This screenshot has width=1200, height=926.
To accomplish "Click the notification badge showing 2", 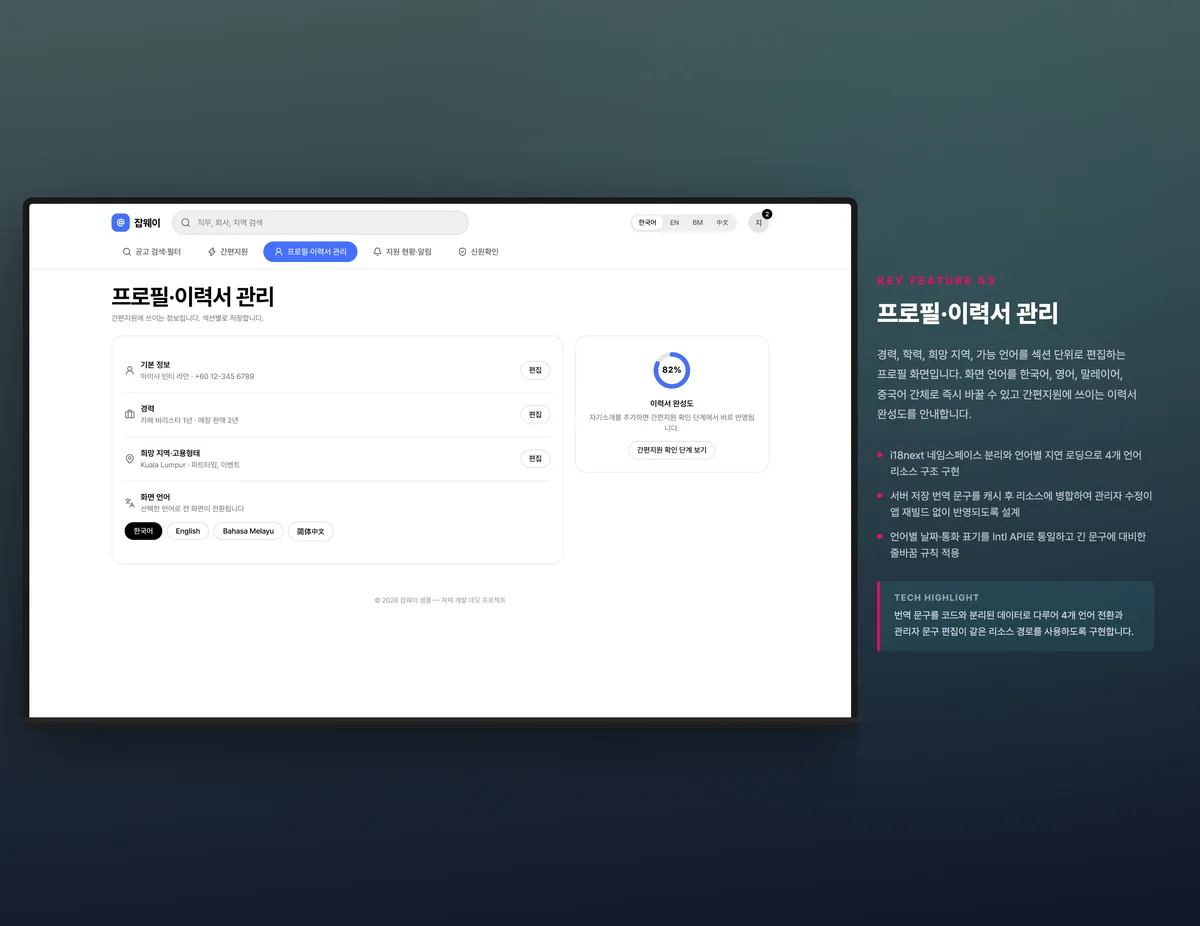I will tap(767, 214).
